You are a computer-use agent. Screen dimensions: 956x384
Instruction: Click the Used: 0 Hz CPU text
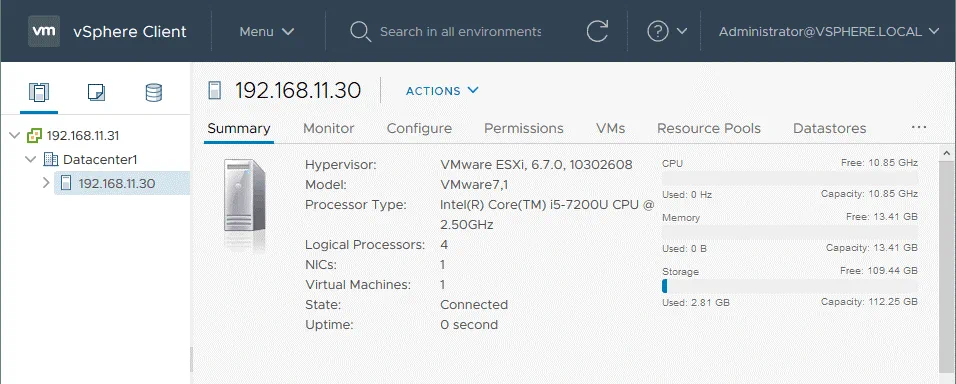[687, 194]
